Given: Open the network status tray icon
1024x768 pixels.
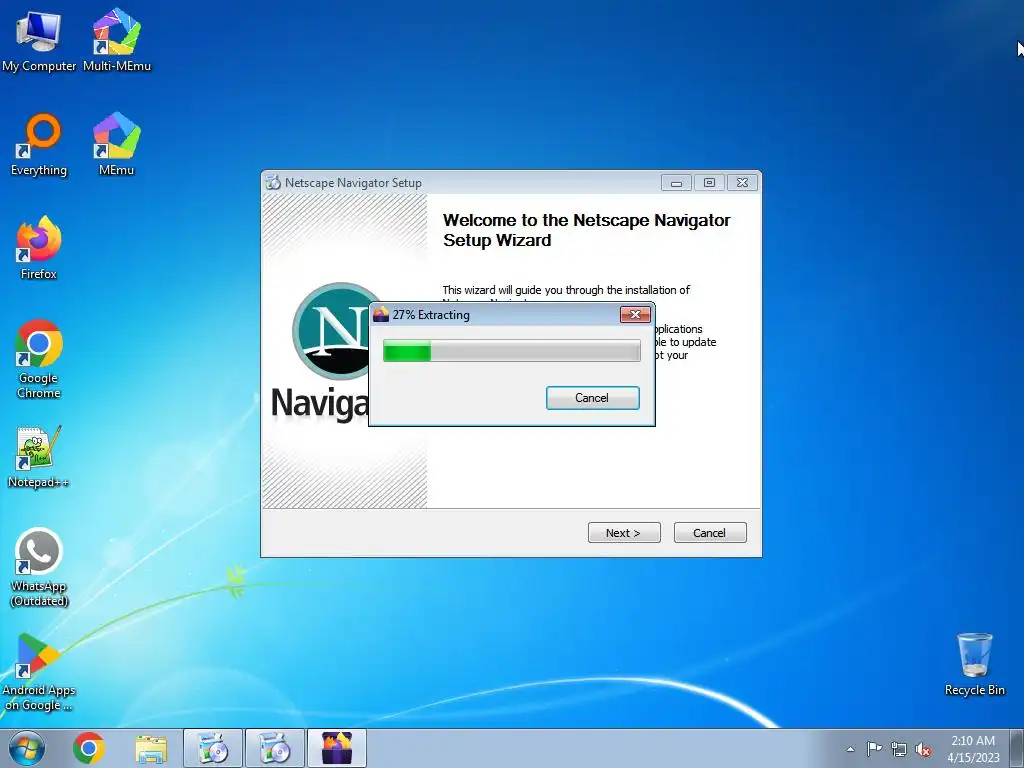Looking at the screenshot, I should pos(899,749).
